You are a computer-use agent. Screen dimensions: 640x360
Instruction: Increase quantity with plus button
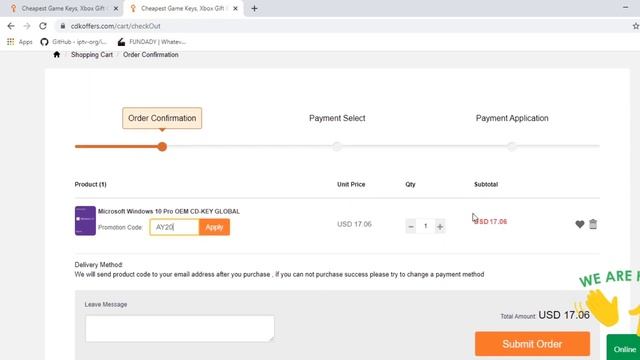point(440,226)
